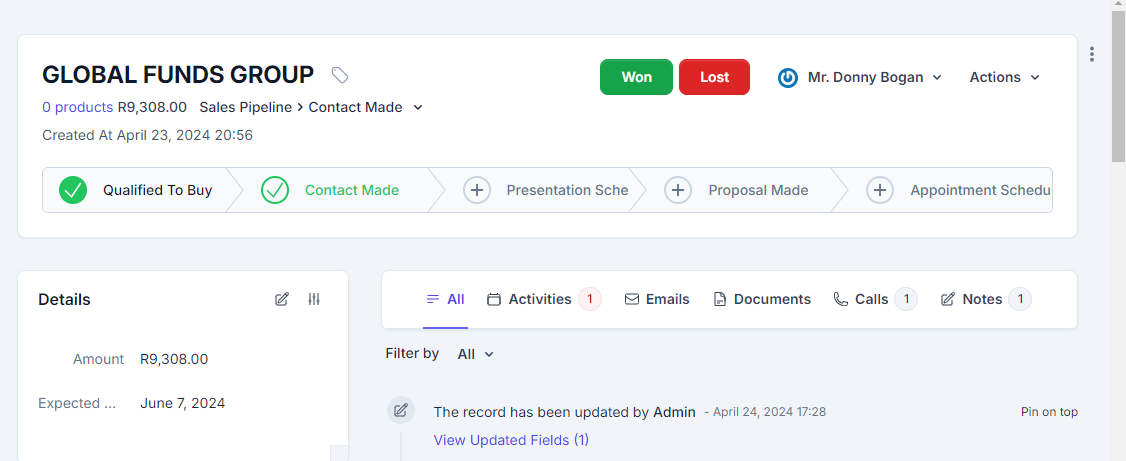
Task: Click the plus icon on Proposal Made
Action: pyautogui.click(x=678, y=190)
